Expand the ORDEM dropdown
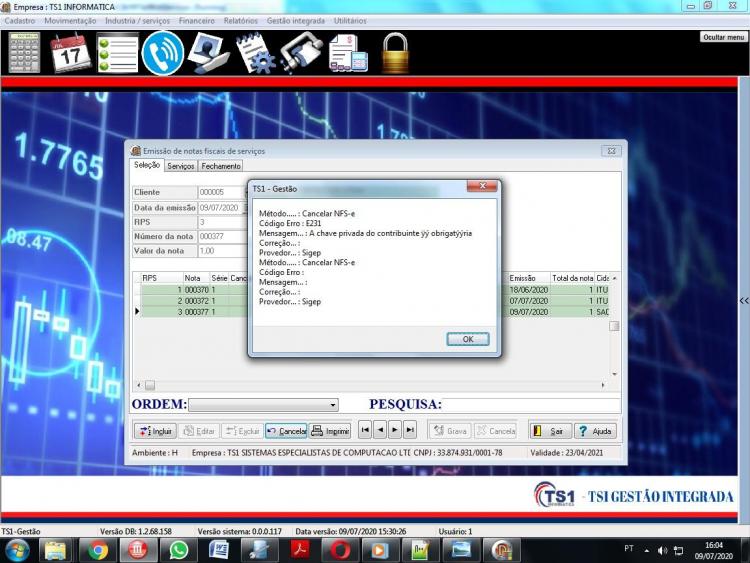 pos(333,405)
